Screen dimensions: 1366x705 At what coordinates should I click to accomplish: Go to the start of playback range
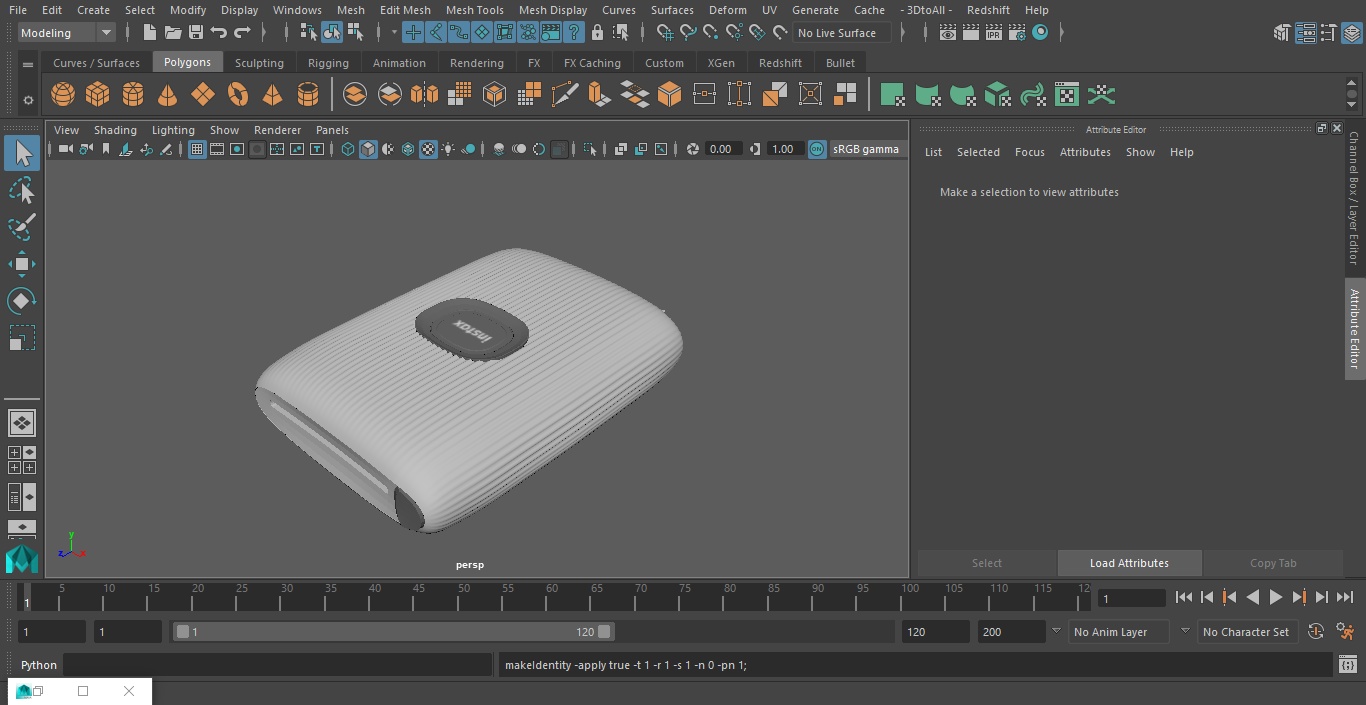pos(1183,597)
